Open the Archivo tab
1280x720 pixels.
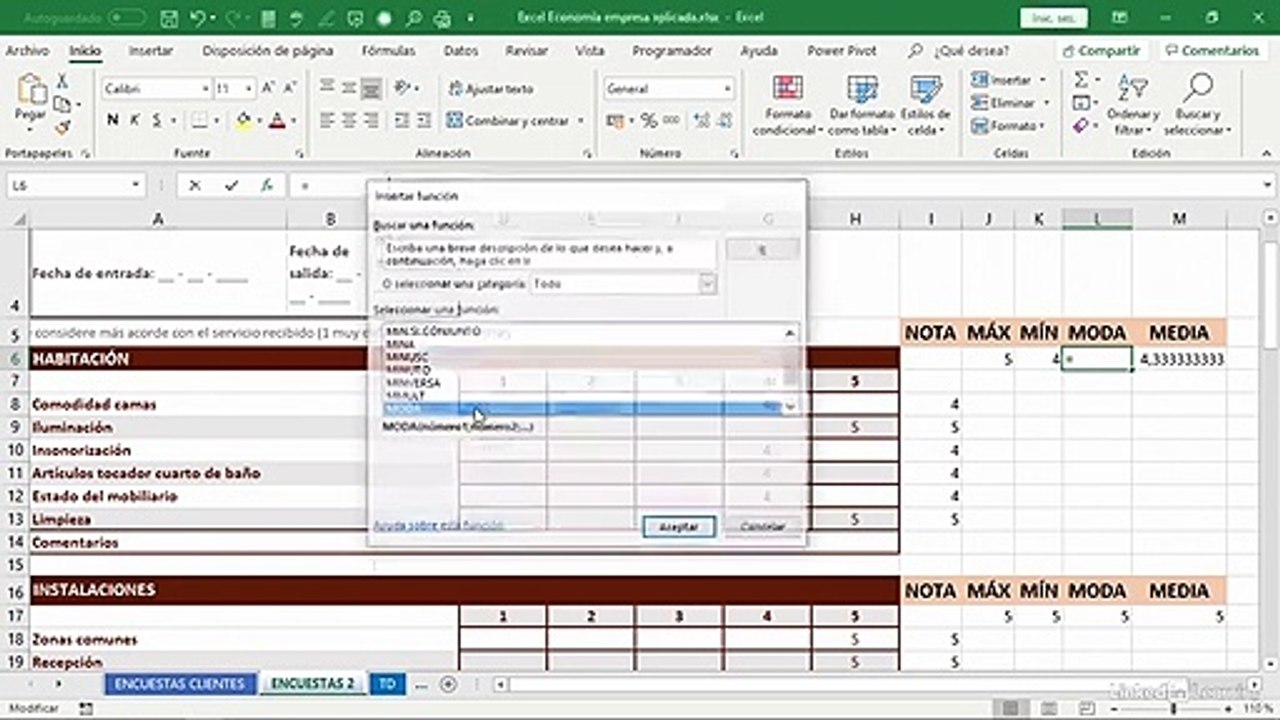tap(27, 50)
